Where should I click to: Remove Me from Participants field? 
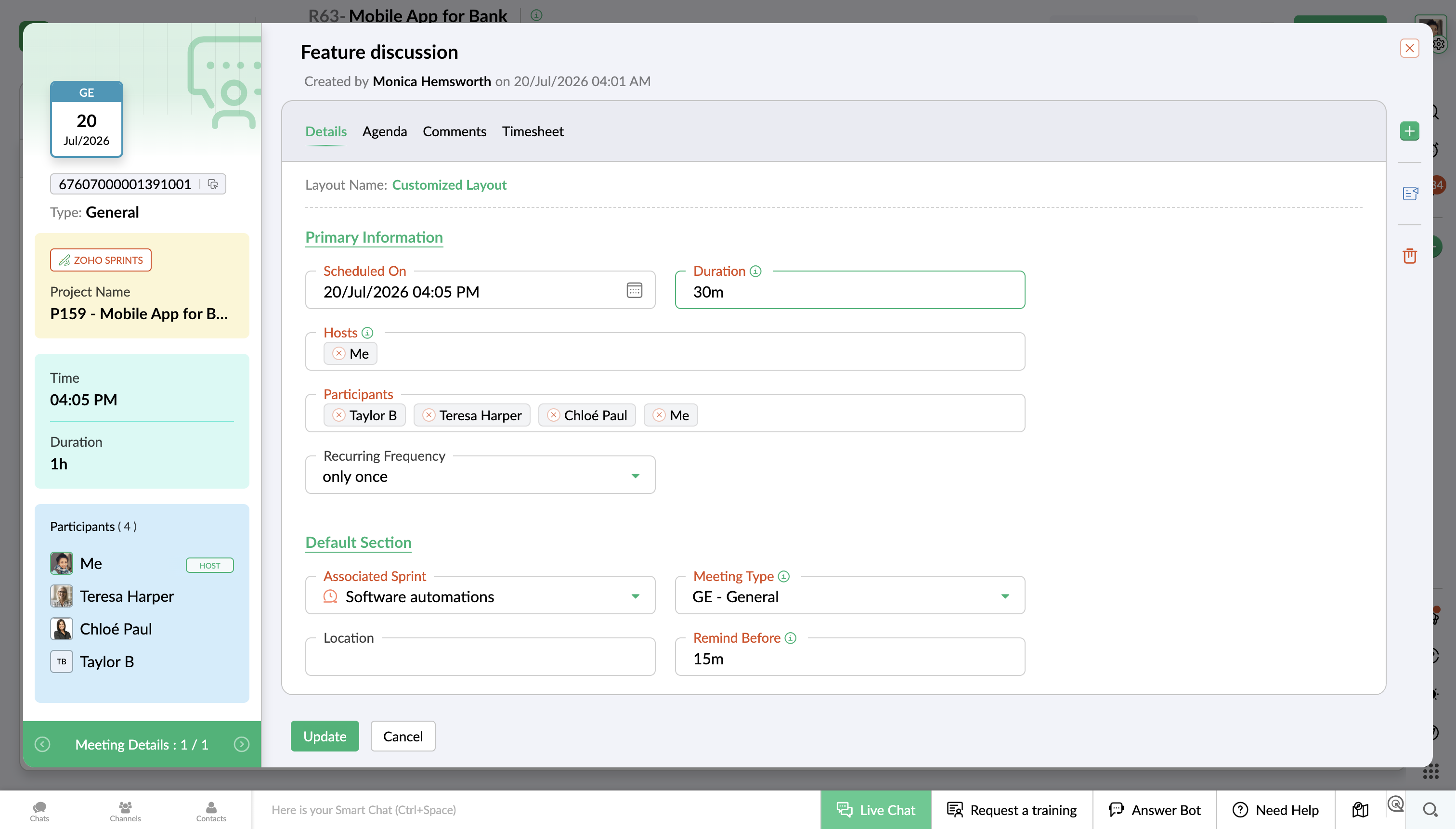(x=659, y=415)
